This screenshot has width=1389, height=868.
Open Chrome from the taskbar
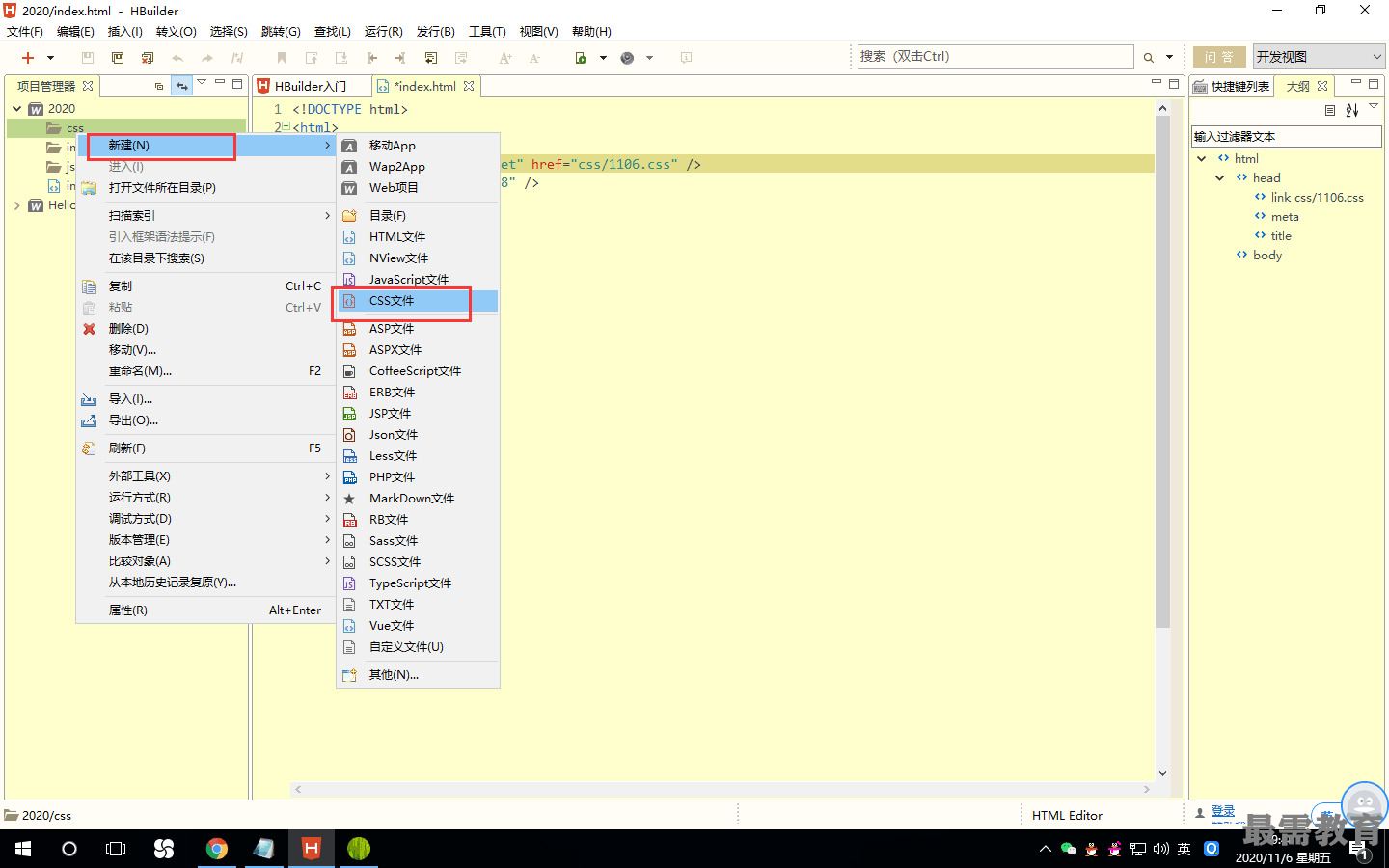click(x=217, y=849)
